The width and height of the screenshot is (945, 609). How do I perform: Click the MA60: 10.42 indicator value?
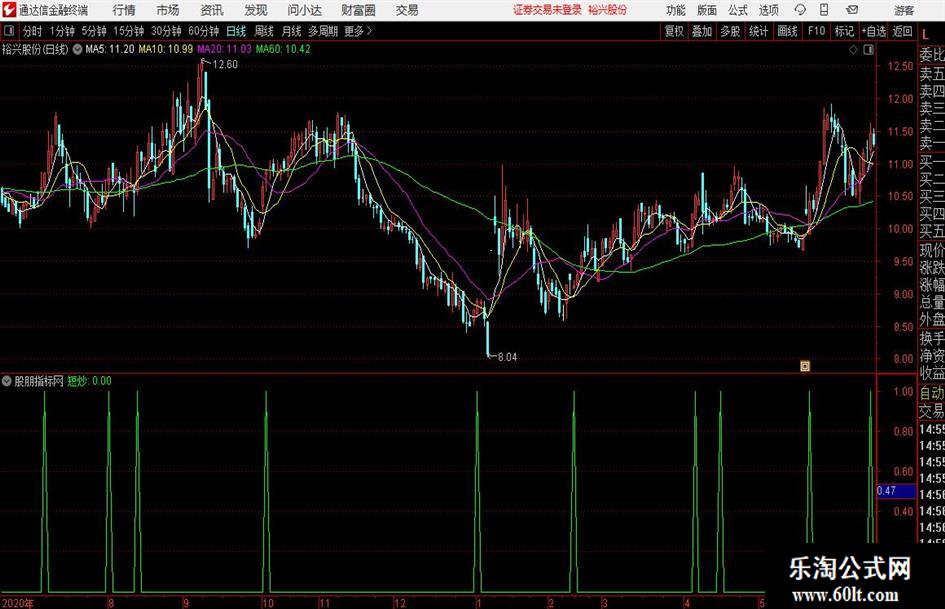coord(283,49)
